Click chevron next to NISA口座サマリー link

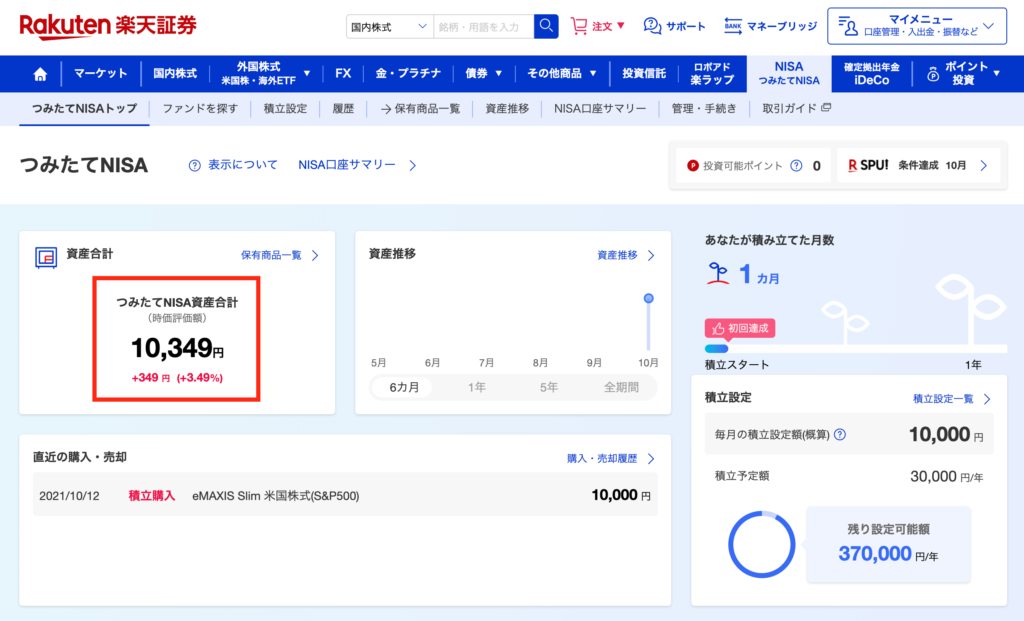click(413, 166)
